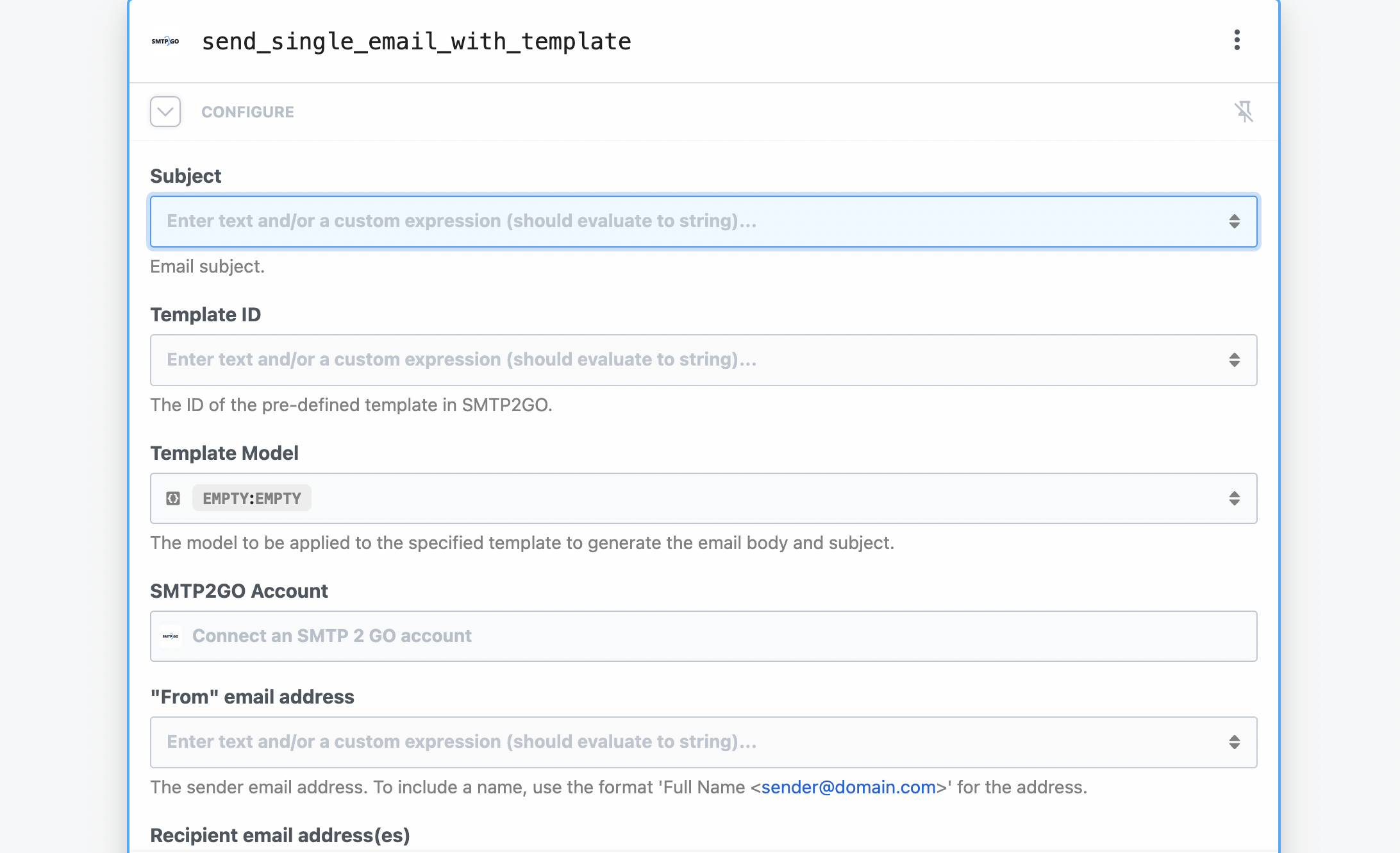Click the code braces icon in Template Model
The width and height of the screenshot is (1400, 853).
coord(173,498)
